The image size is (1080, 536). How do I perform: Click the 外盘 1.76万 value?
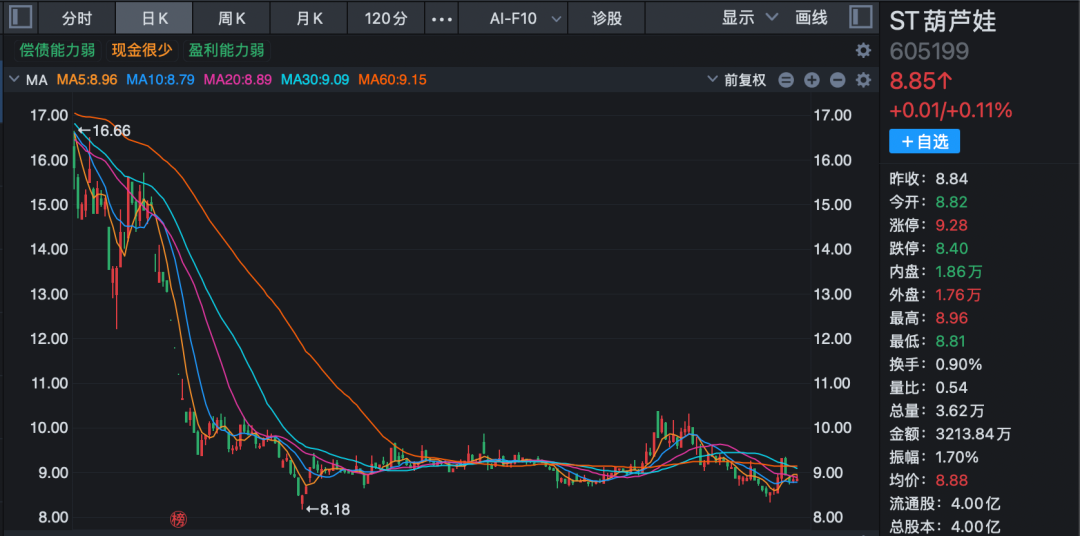click(958, 295)
